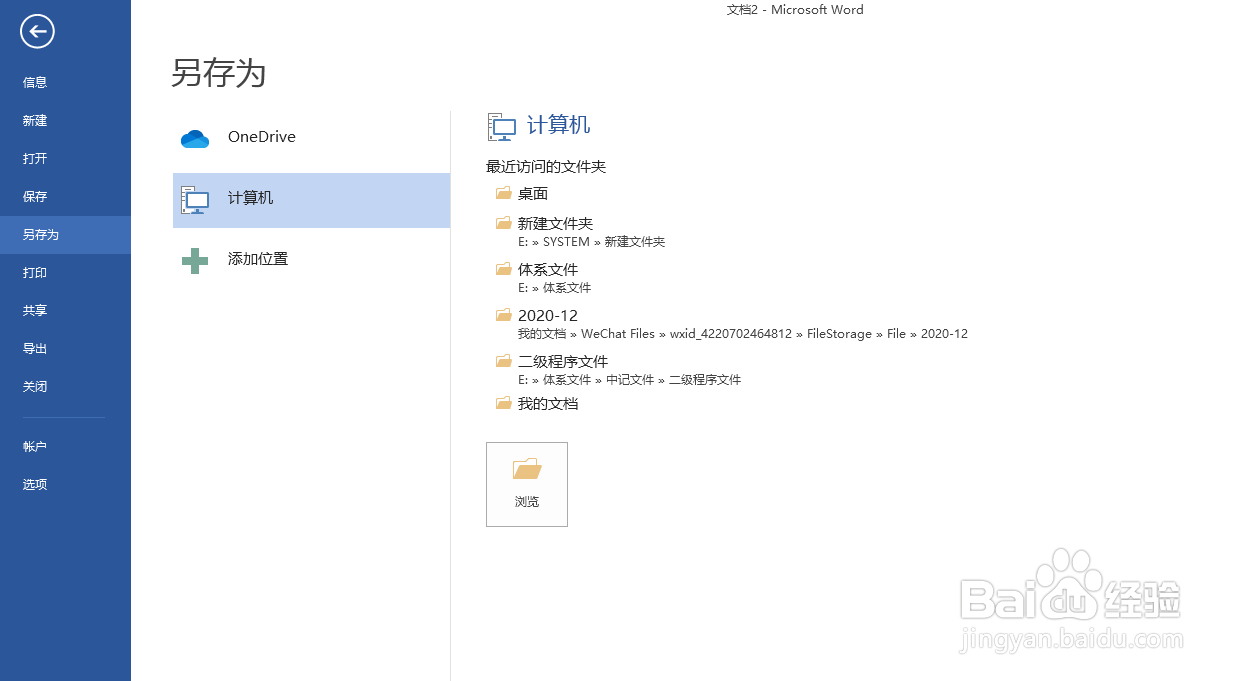Open the 新建文件夹 recent folder

(555, 223)
